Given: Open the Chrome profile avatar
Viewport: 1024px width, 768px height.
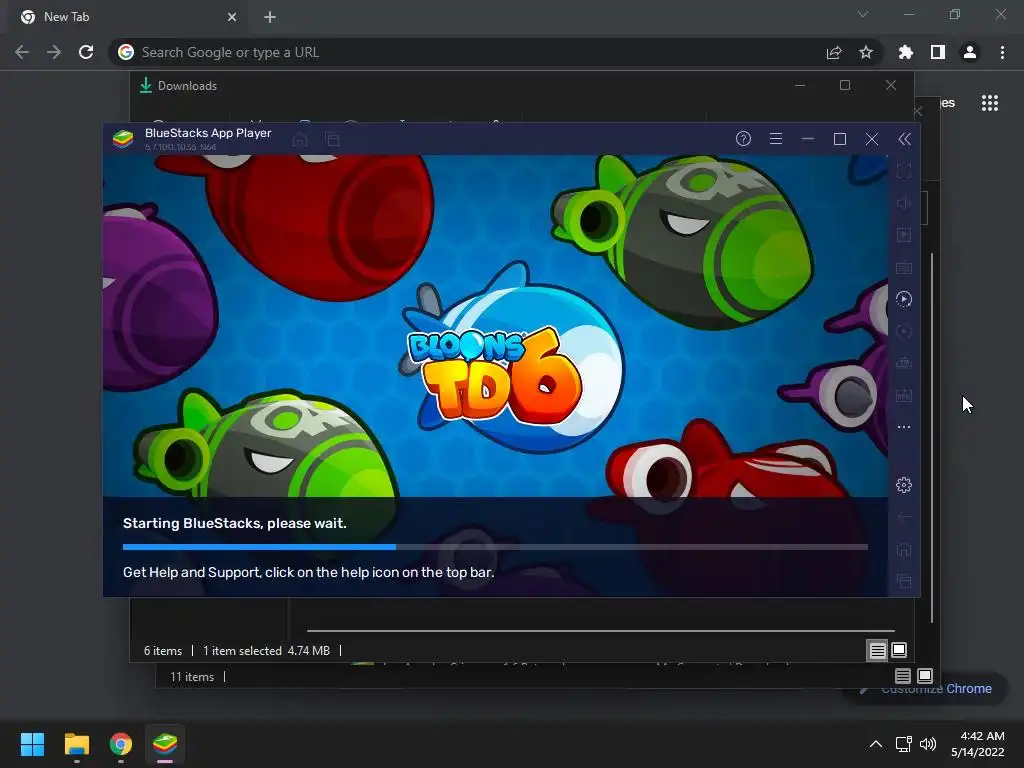Looking at the screenshot, I should click(x=970, y=52).
